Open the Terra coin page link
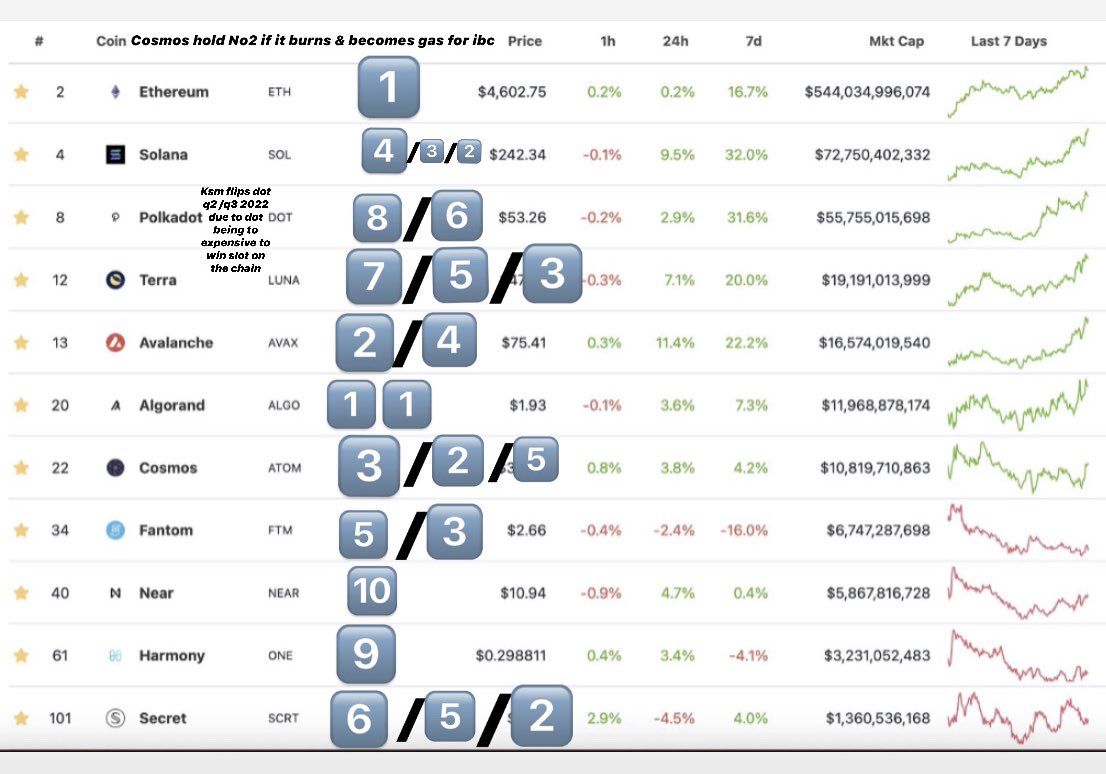1106x774 pixels. 157,280
